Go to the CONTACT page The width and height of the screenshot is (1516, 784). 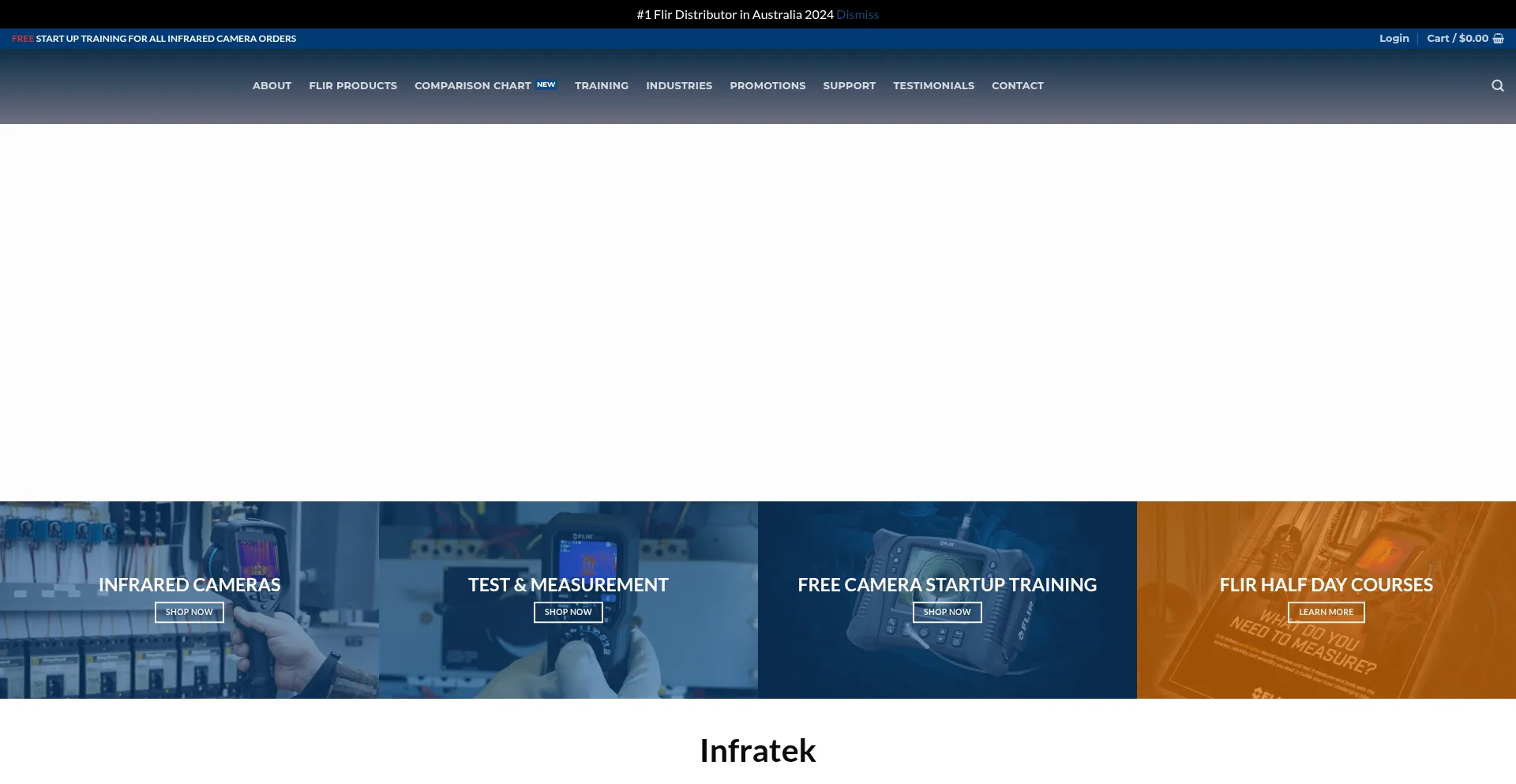[x=1018, y=85]
